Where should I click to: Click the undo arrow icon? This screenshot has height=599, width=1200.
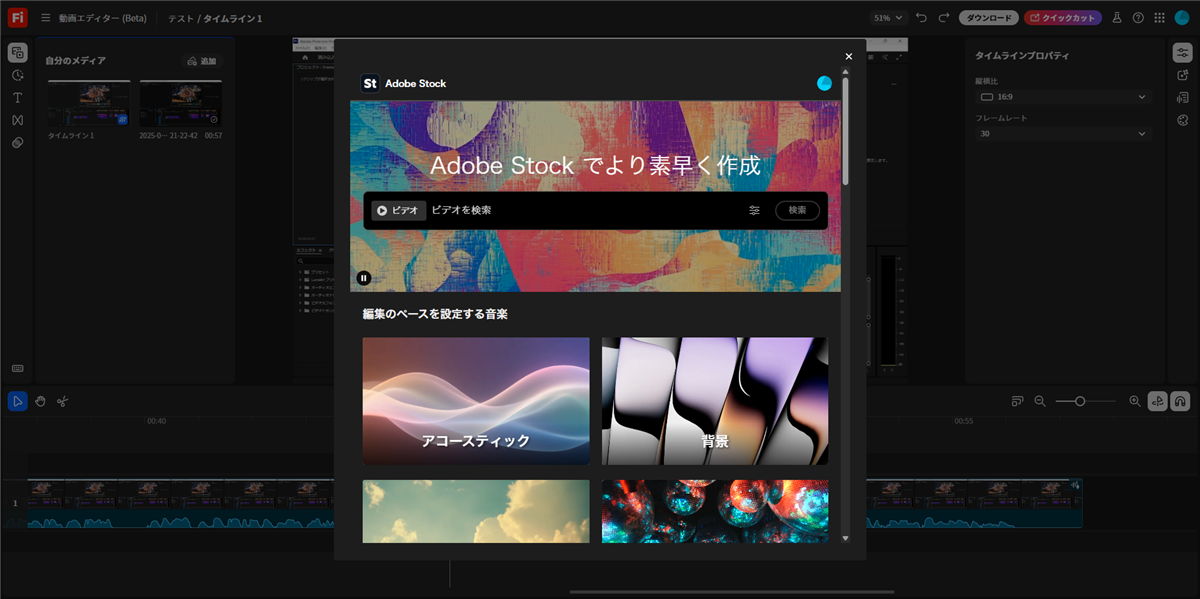(921, 18)
